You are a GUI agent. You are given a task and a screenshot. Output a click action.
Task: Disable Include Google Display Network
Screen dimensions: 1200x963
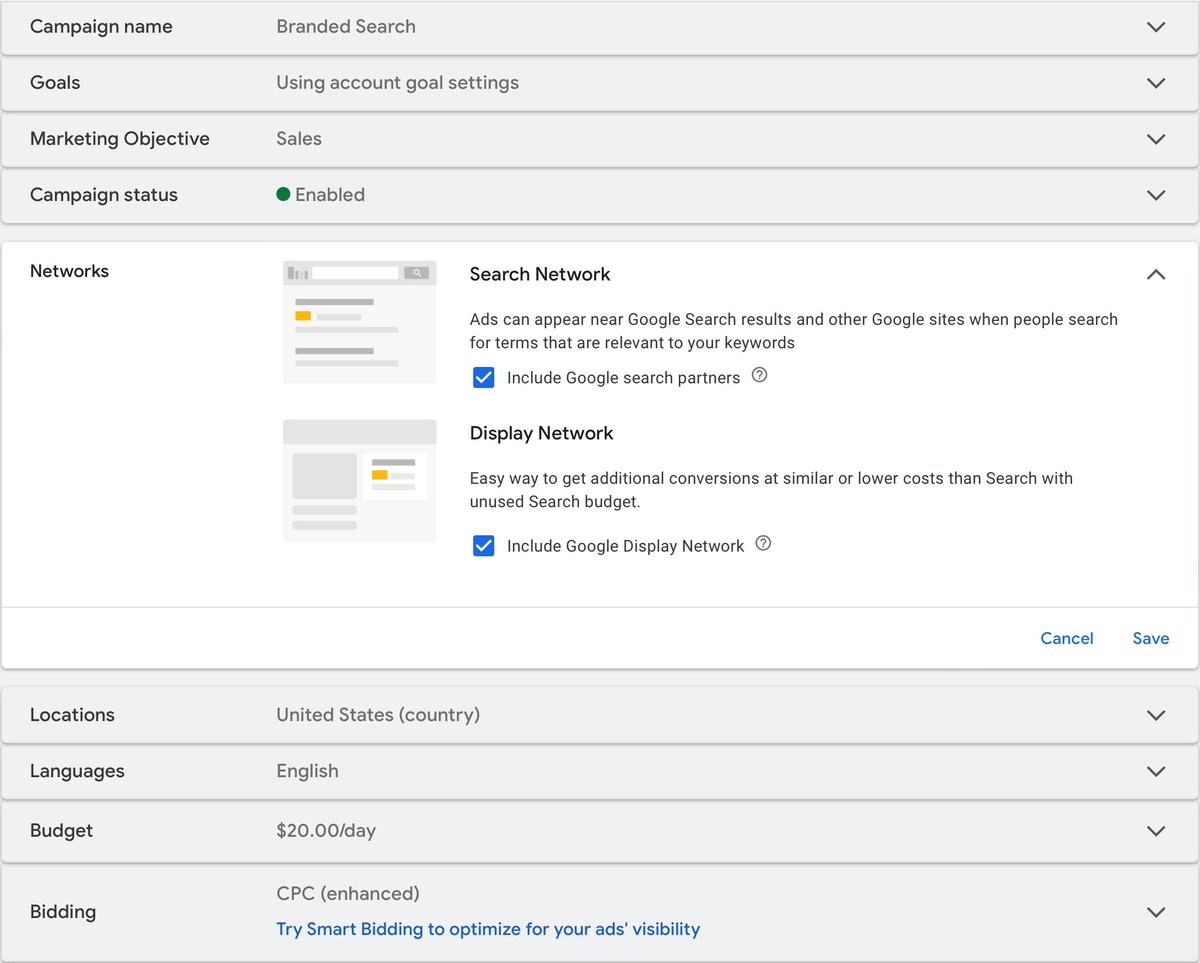(484, 545)
